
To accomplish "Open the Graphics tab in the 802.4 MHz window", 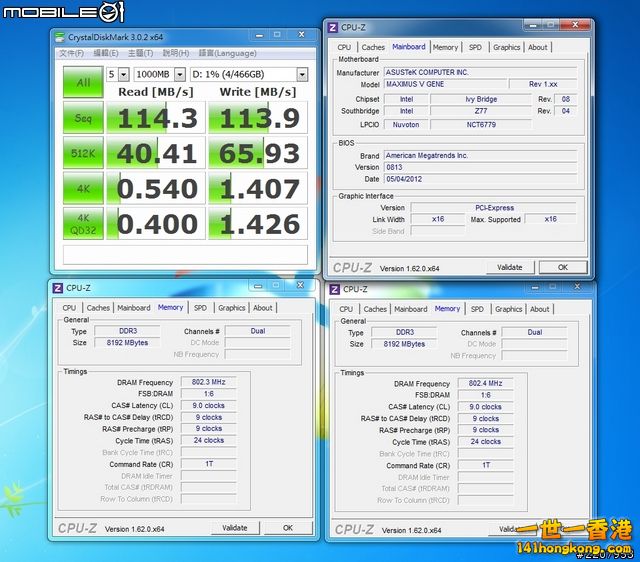I will pos(508,309).
